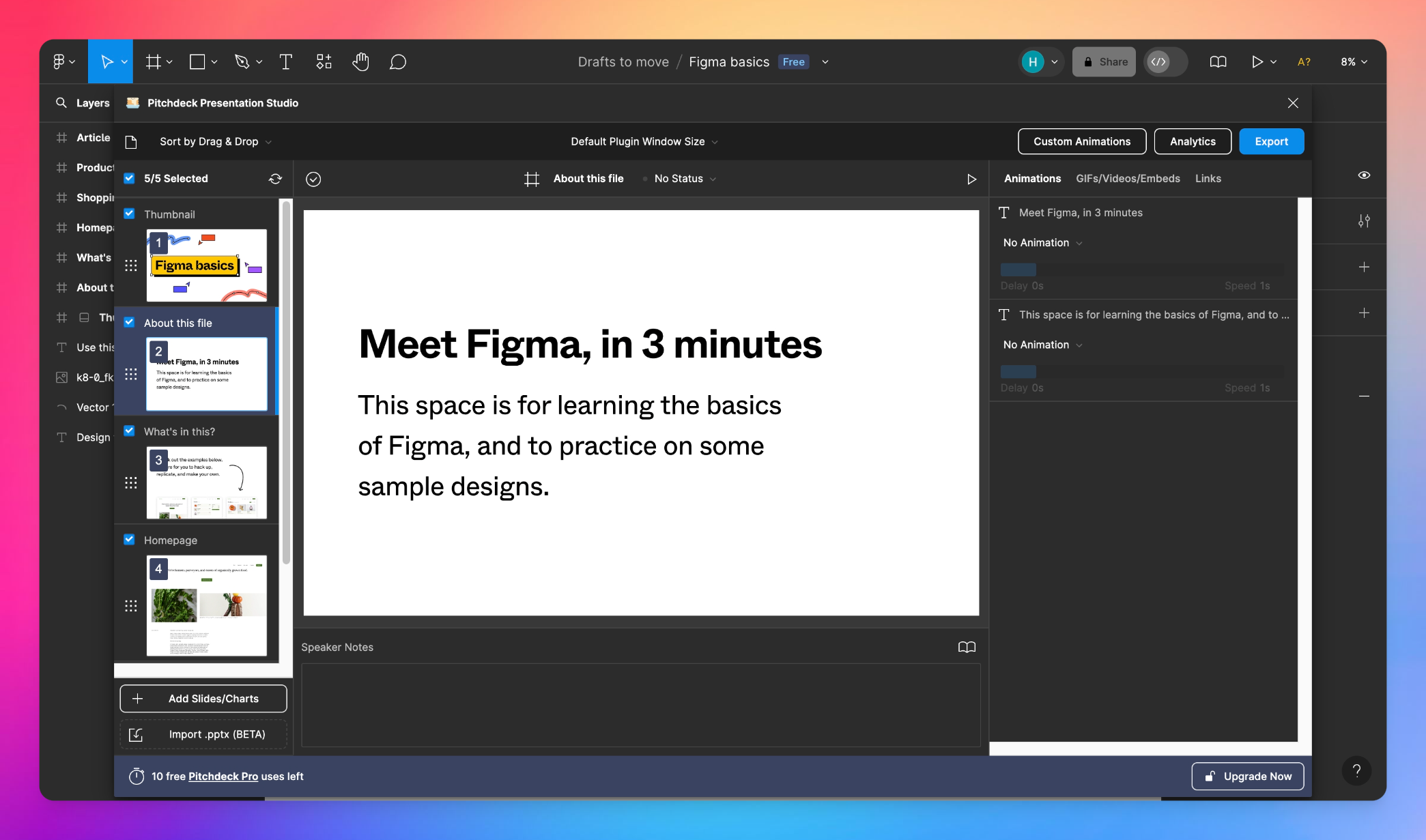The height and width of the screenshot is (840, 1426).
Task: Select the Thumbnail slide Figma basics preview
Action: [207, 265]
